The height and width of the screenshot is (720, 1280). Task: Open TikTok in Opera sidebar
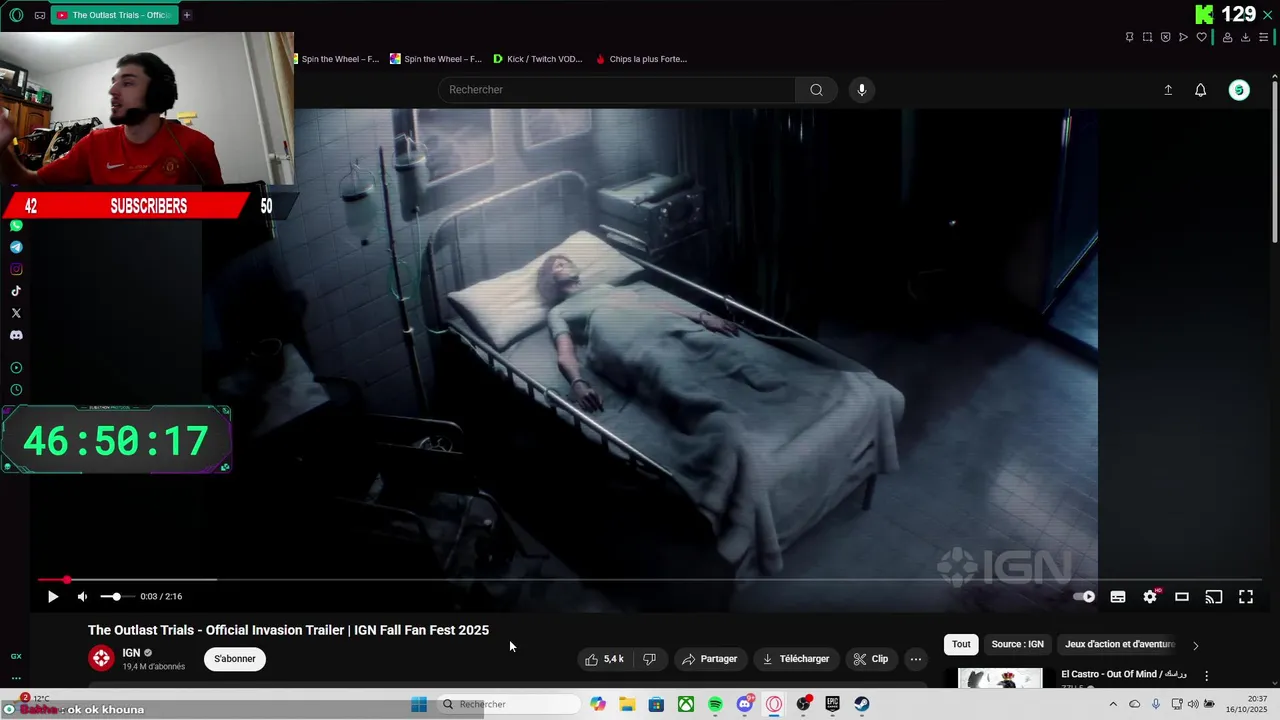pos(16,291)
